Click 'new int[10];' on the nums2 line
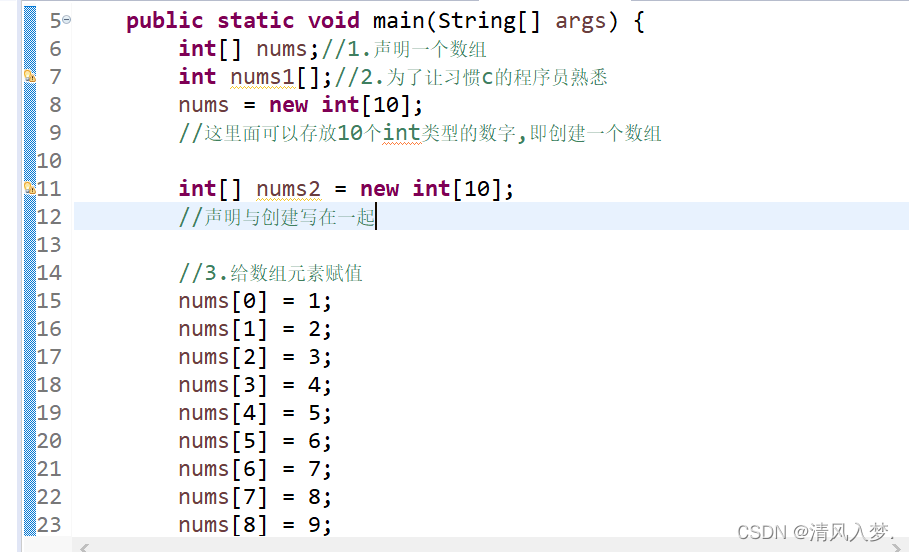This screenshot has height=552, width=909. point(437,189)
